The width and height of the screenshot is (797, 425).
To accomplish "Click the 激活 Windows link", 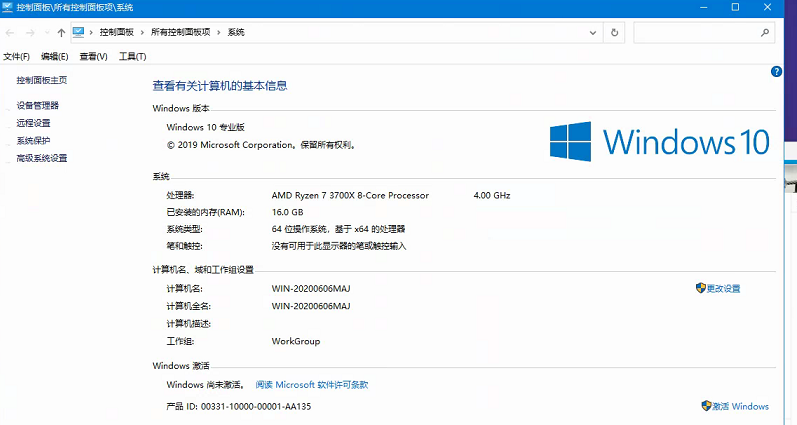I will (x=740, y=406).
